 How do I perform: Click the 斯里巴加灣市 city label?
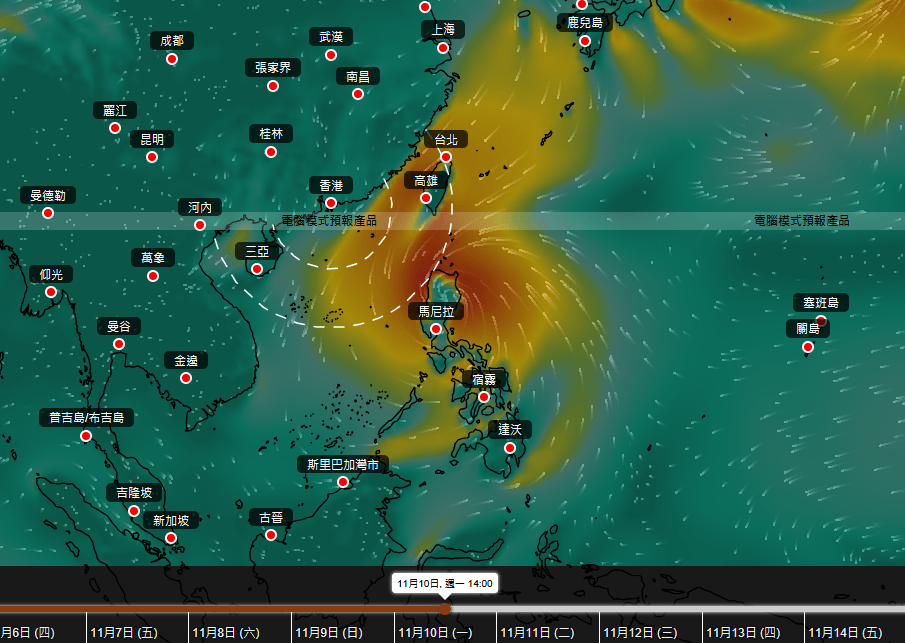(x=343, y=465)
